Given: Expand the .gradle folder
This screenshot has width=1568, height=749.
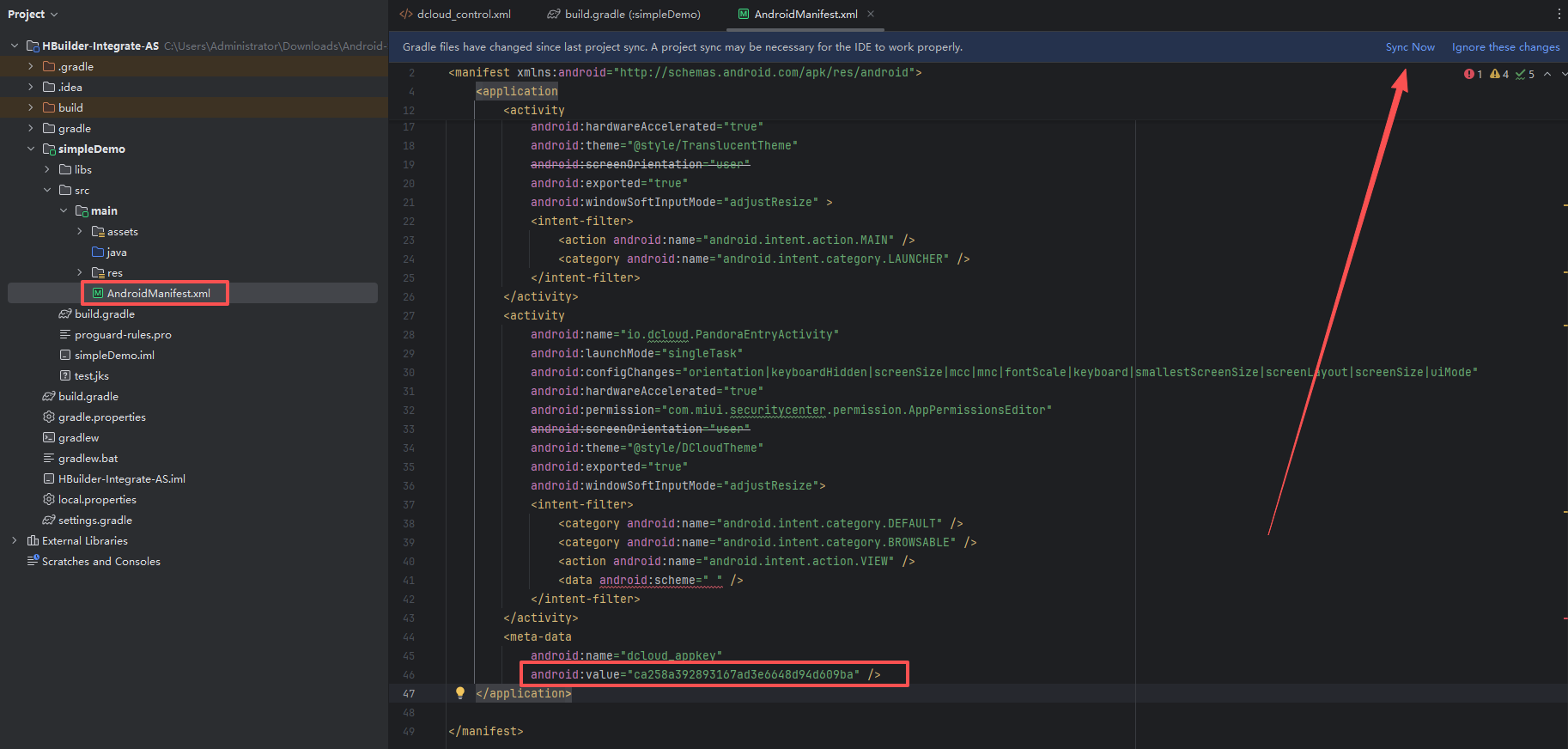Looking at the screenshot, I should point(31,66).
